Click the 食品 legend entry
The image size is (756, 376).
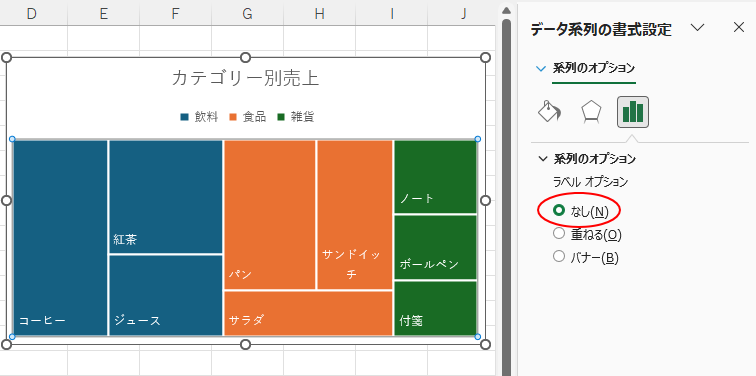tap(248, 117)
